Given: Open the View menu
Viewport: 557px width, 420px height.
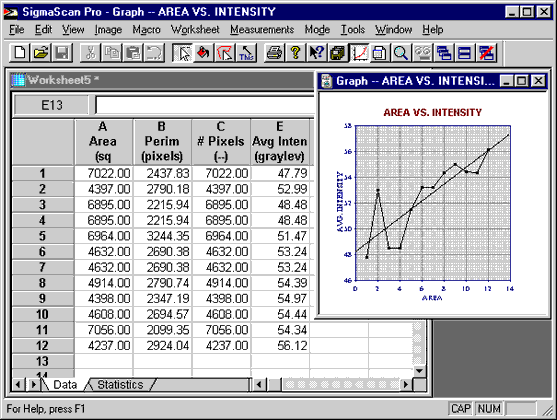Looking at the screenshot, I should point(73,29).
